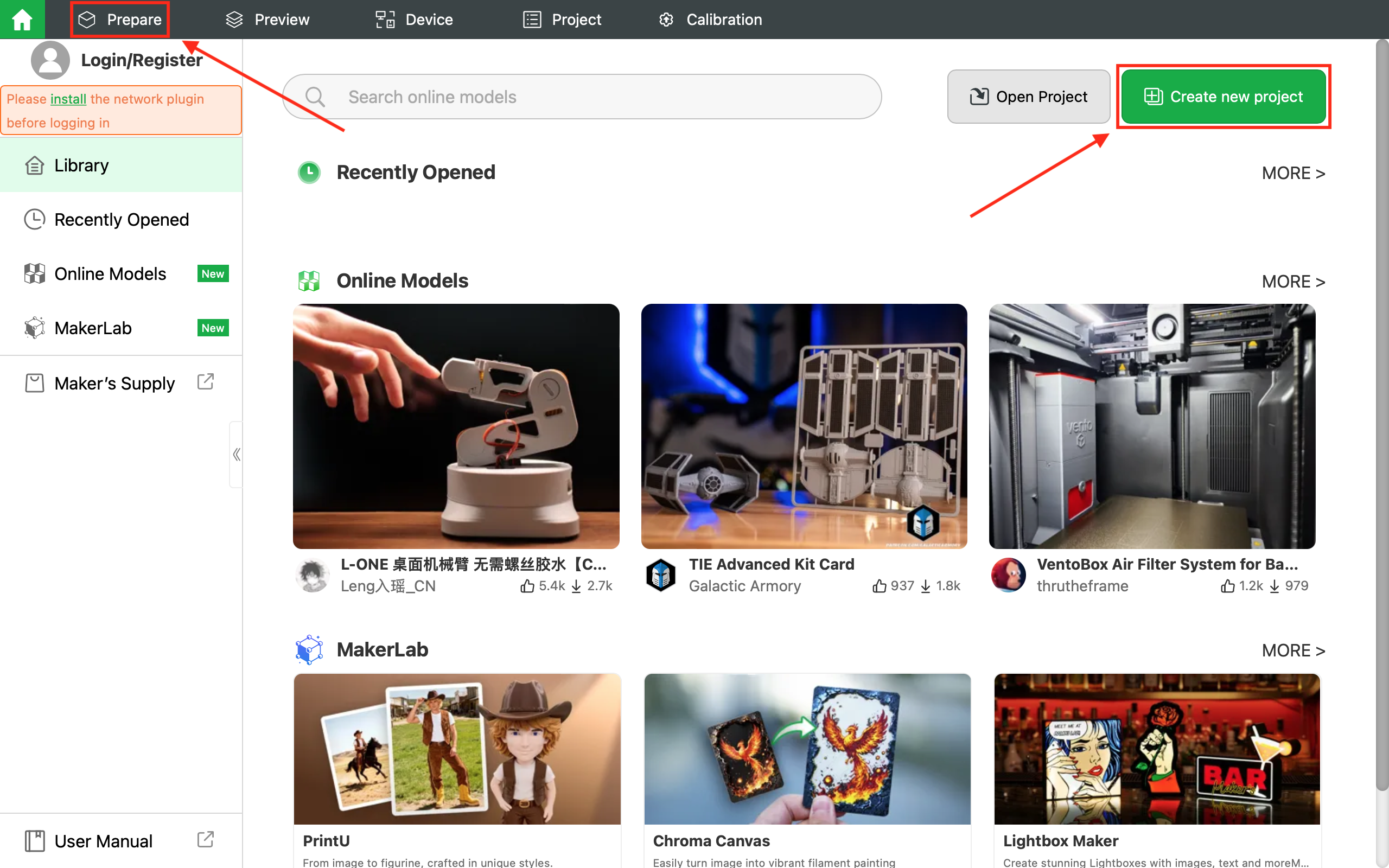Open the Chroma Canvas thumbnail
The width and height of the screenshot is (1389, 868).
coord(807,749)
